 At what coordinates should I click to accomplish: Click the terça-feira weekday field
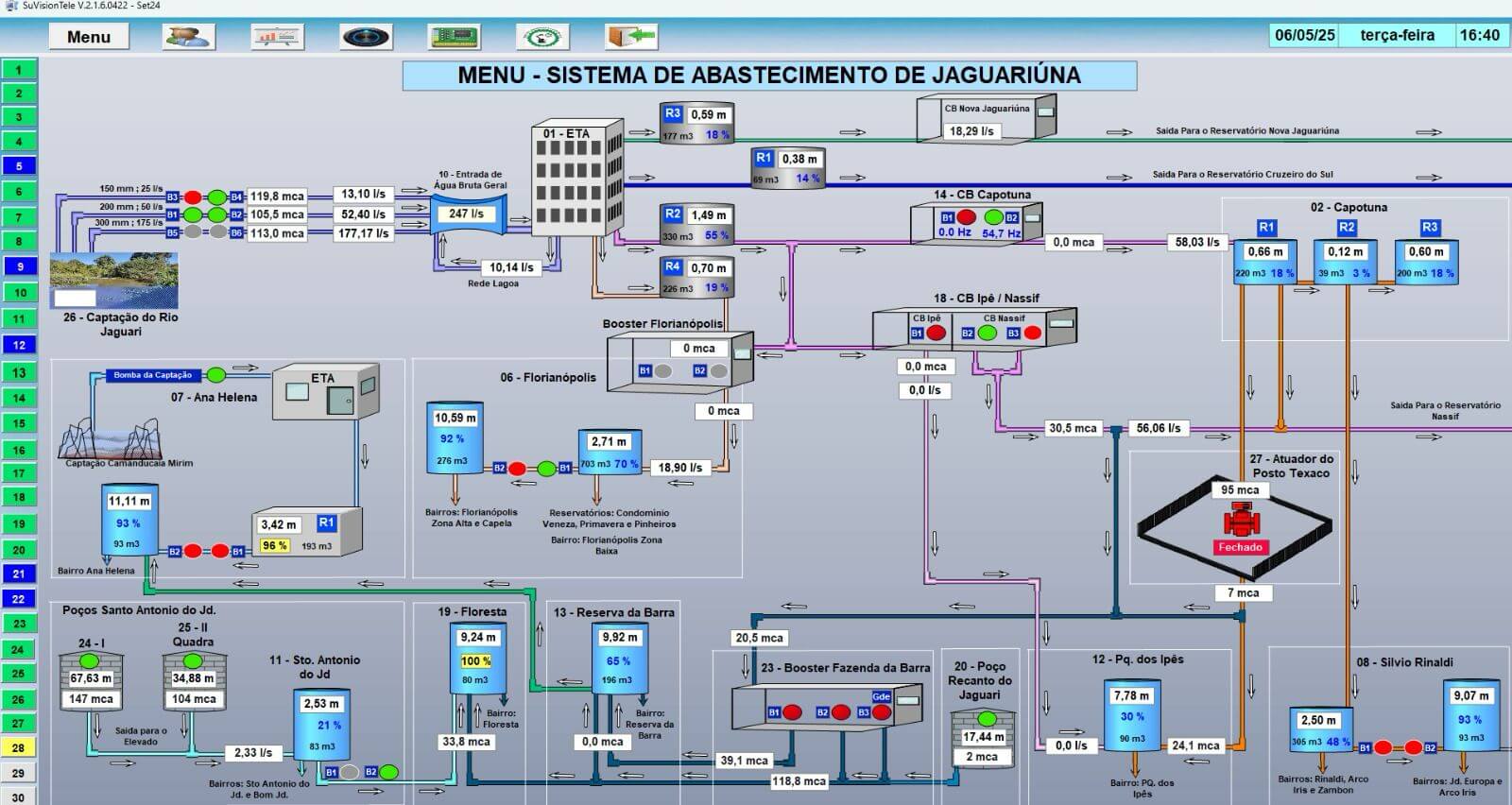point(1398,36)
